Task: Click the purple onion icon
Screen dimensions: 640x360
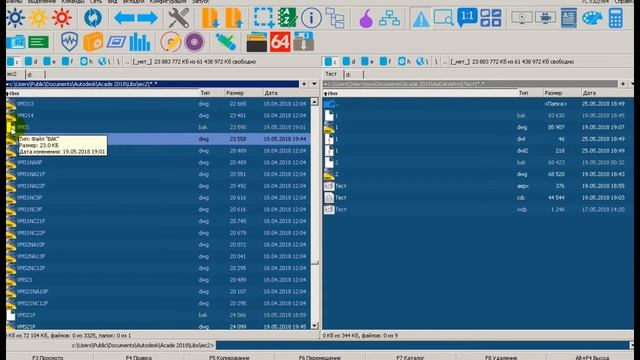Action: point(366,19)
